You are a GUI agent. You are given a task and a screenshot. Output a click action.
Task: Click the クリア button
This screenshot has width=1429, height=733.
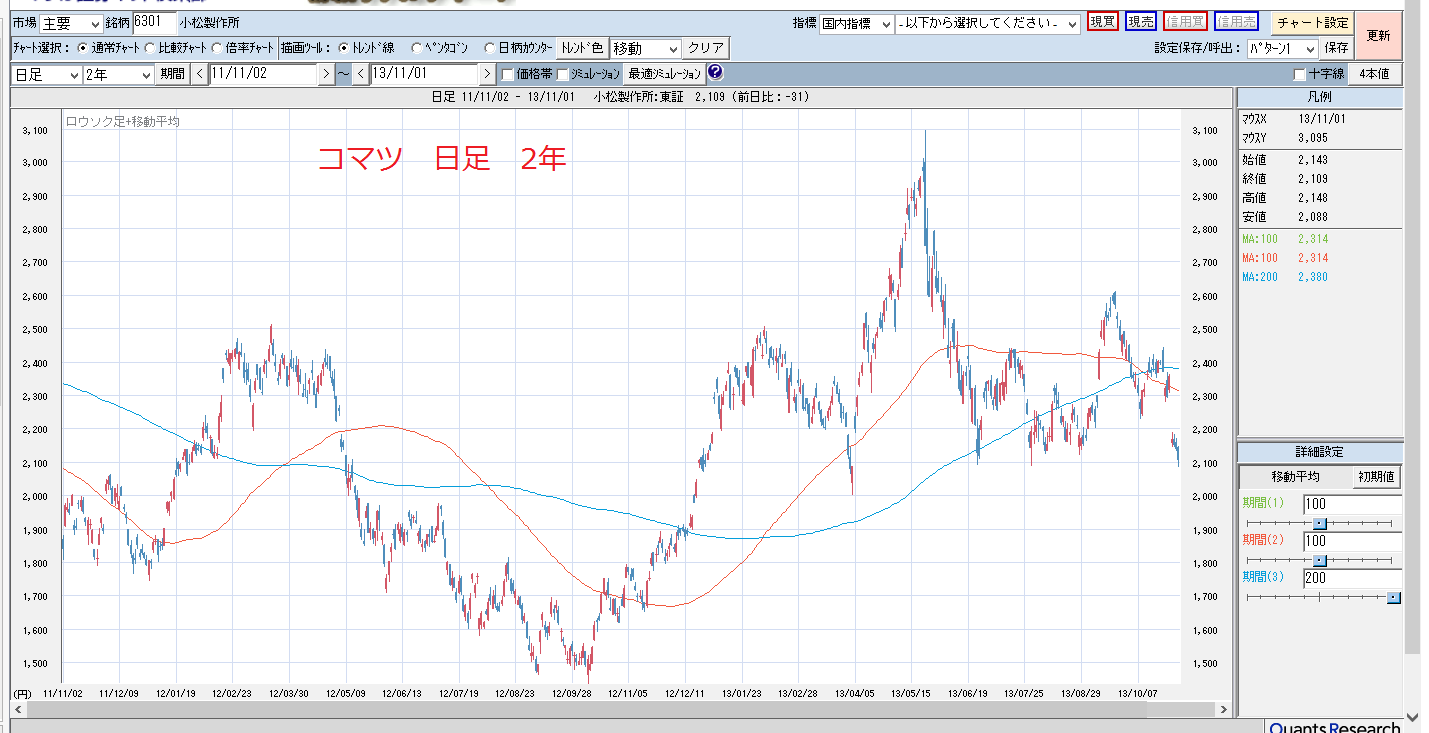706,48
